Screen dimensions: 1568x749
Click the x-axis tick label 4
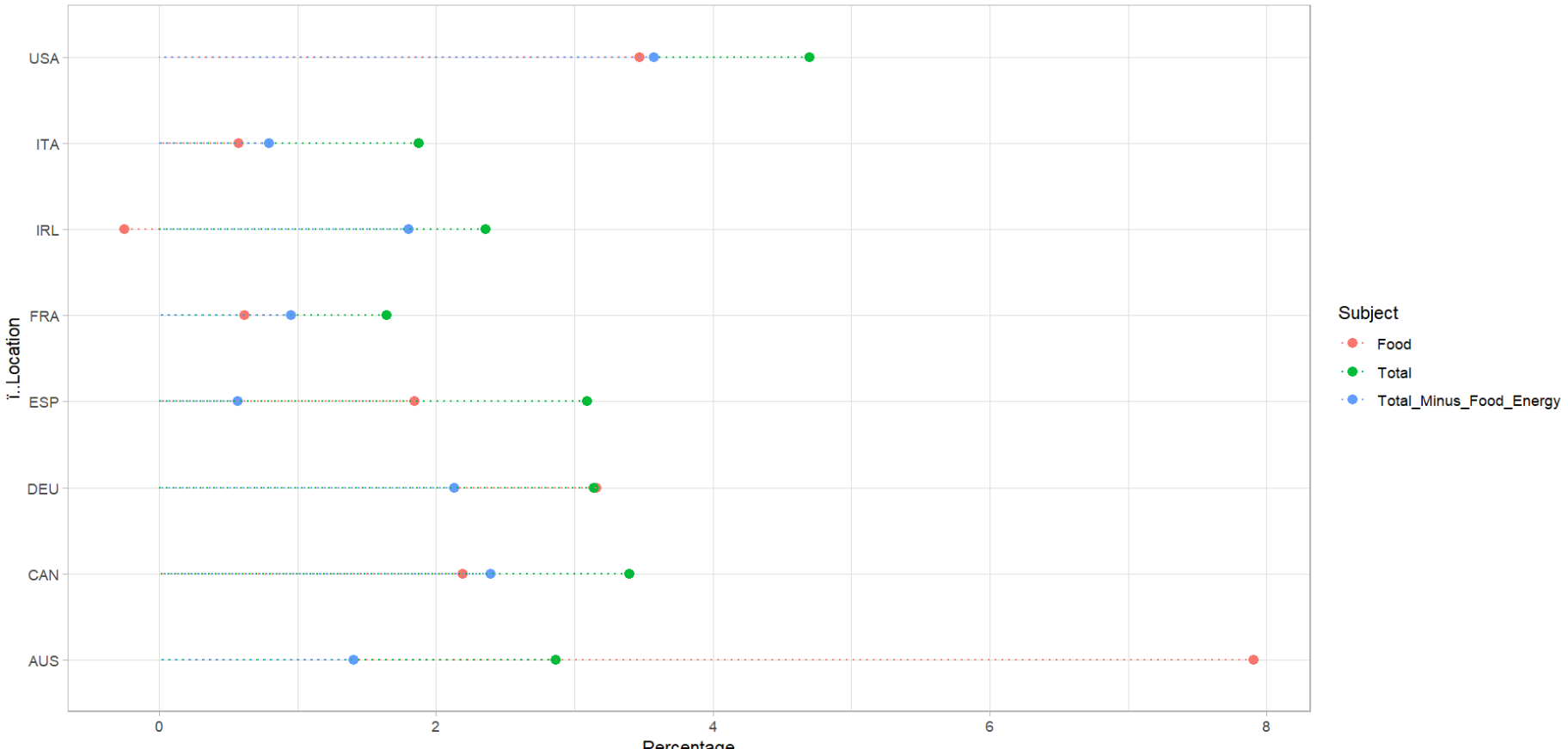coord(713,727)
